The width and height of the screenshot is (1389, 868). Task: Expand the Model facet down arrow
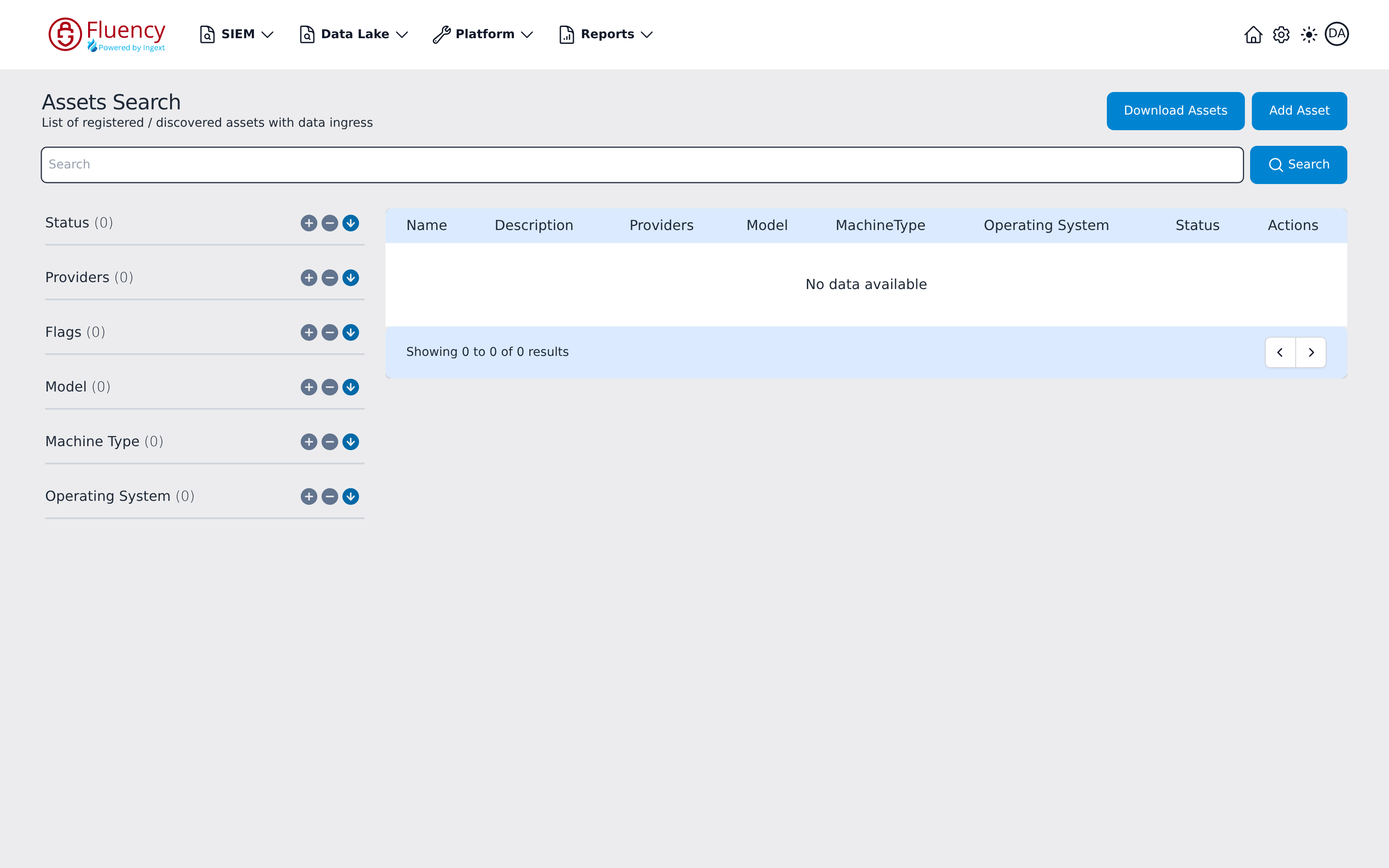pos(351,387)
